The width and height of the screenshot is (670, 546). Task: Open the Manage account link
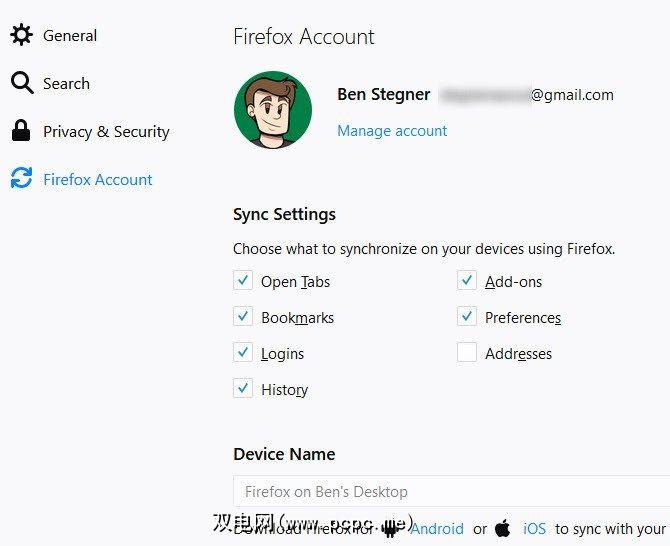click(392, 131)
